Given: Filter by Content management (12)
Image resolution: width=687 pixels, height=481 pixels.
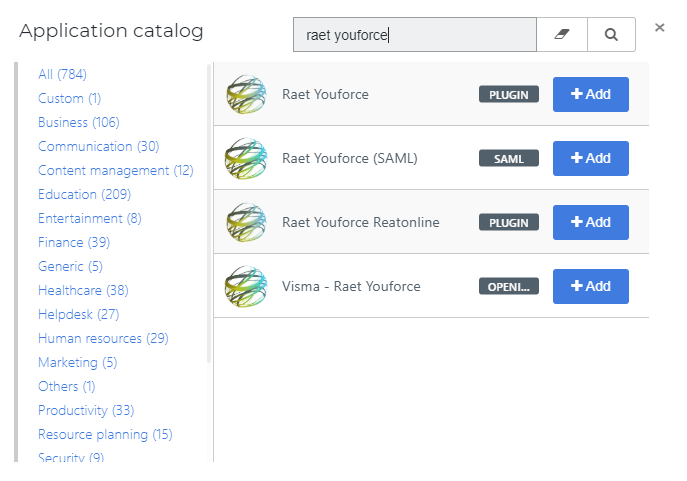Looking at the screenshot, I should coord(116,170).
